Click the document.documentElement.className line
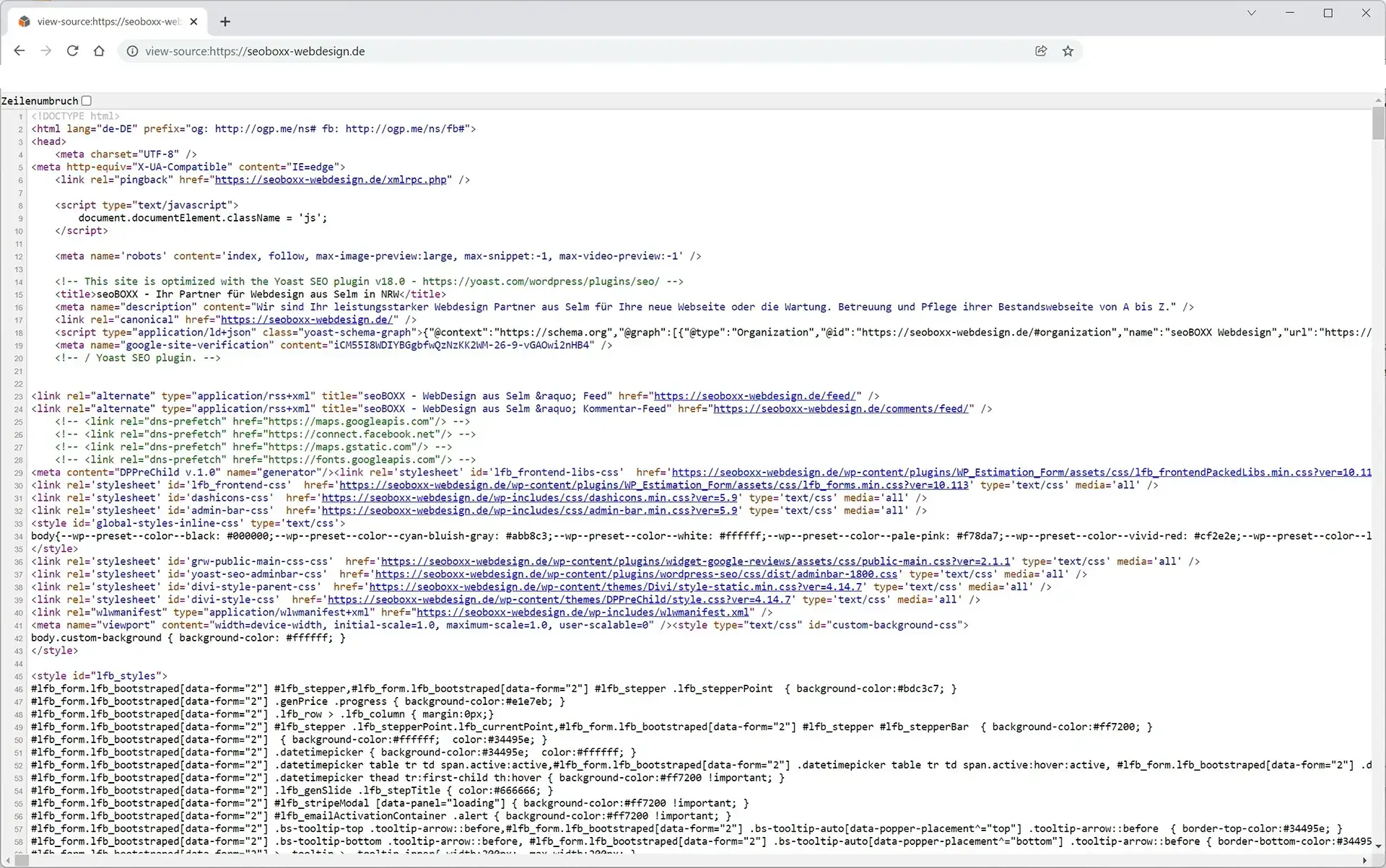The width and height of the screenshot is (1386, 868). pyautogui.click(x=203, y=218)
